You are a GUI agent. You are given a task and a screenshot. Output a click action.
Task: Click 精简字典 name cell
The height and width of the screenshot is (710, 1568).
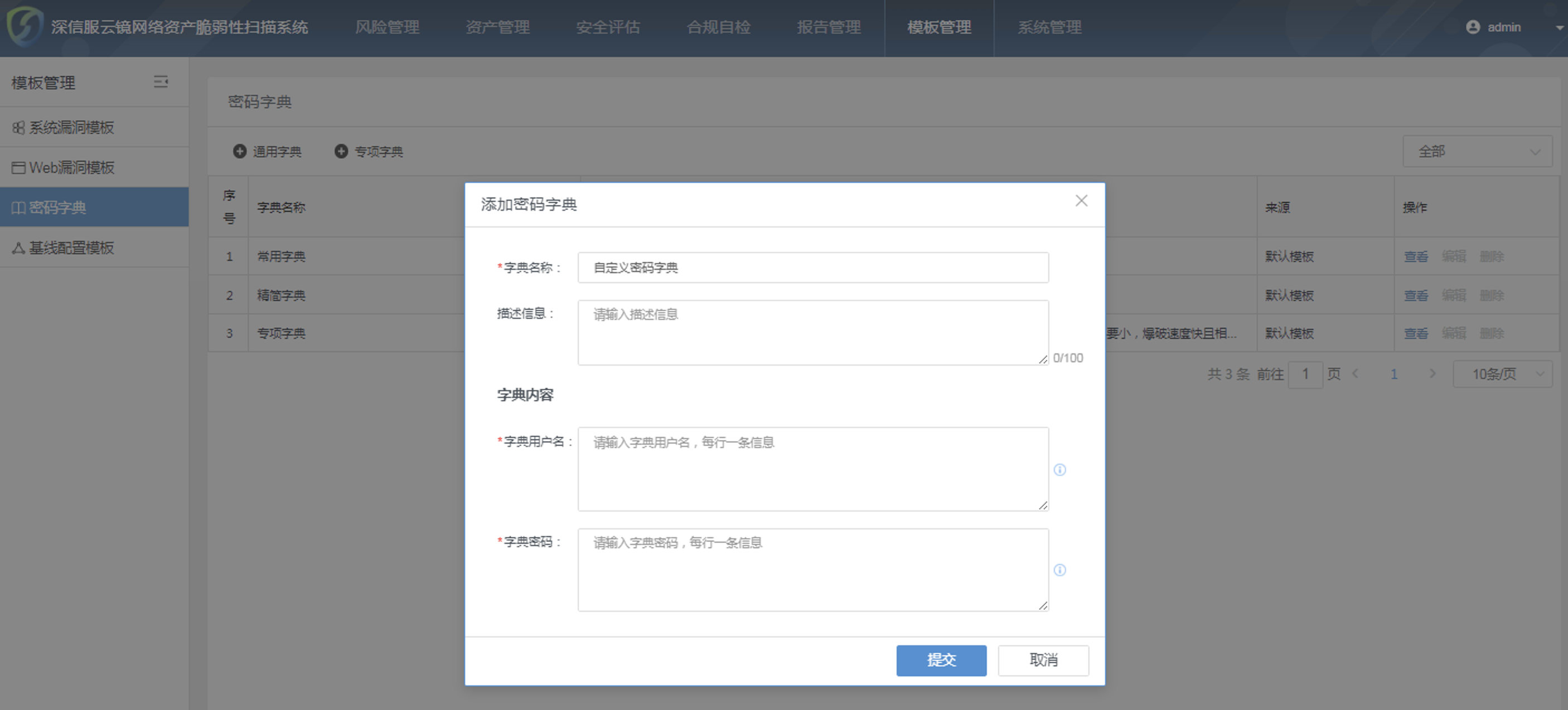coord(280,295)
